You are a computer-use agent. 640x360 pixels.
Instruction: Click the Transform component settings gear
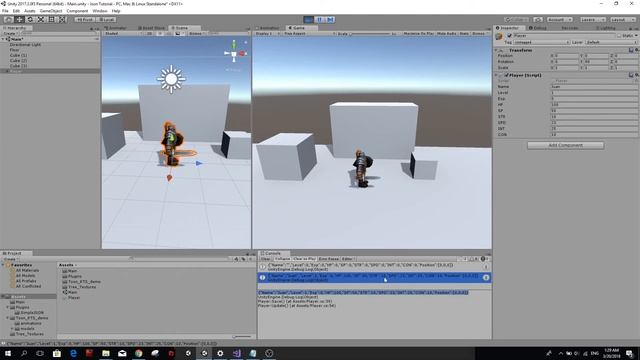(637, 50)
